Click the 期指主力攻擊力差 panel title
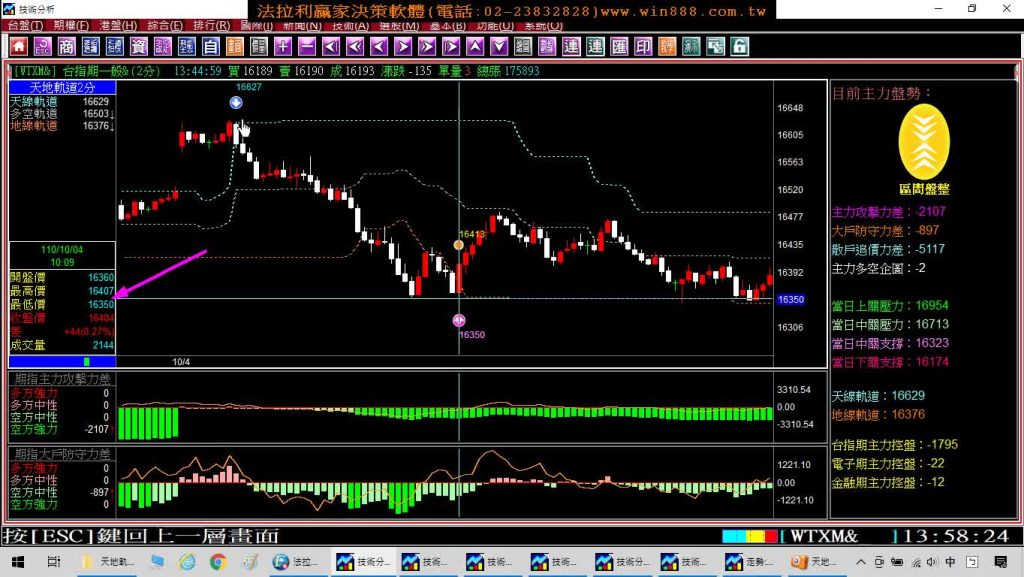Screen dimensions: 1024x577 (63, 379)
